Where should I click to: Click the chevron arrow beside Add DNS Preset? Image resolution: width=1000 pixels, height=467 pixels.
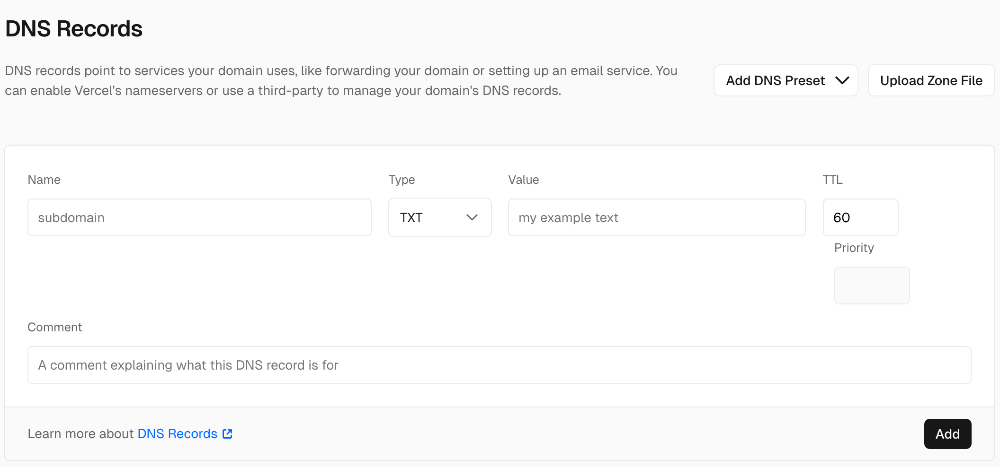tap(841, 81)
